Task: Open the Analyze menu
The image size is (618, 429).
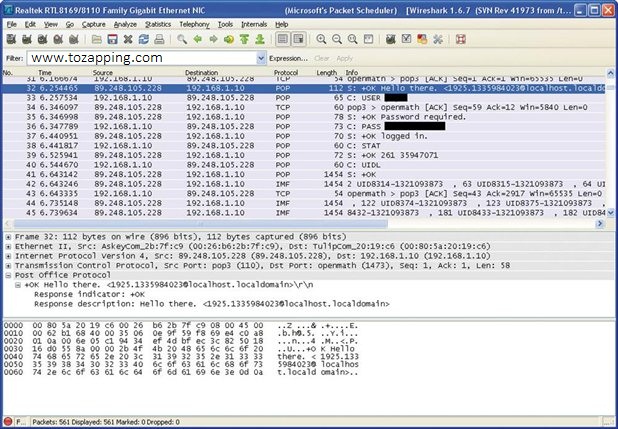Action: pyautogui.click(x=125, y=24)
